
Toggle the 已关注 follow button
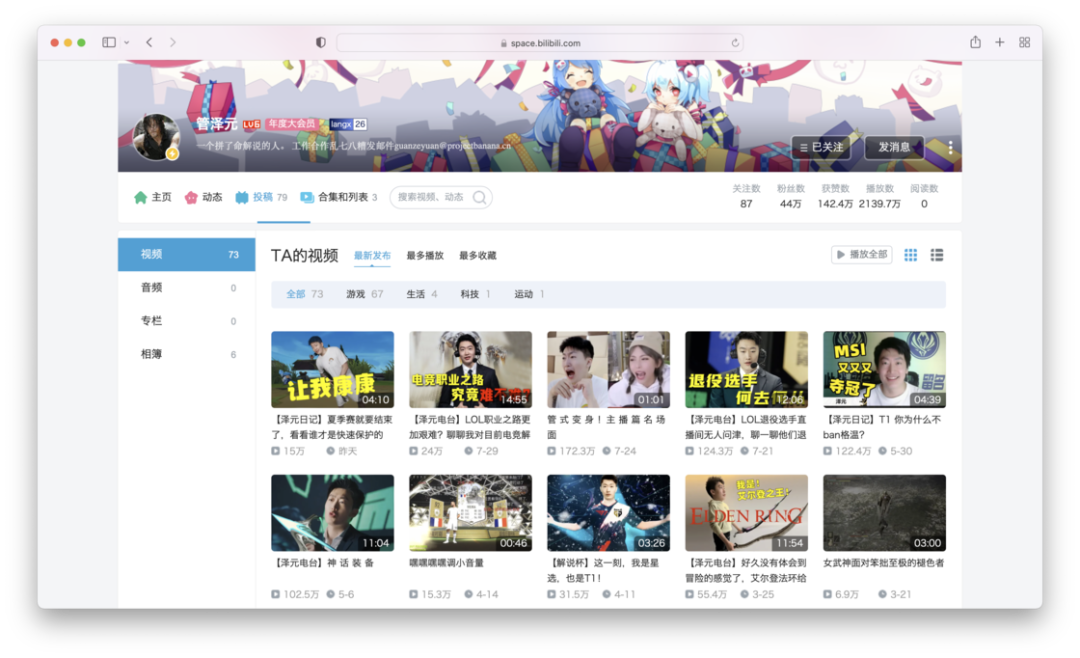pos(821,147)
